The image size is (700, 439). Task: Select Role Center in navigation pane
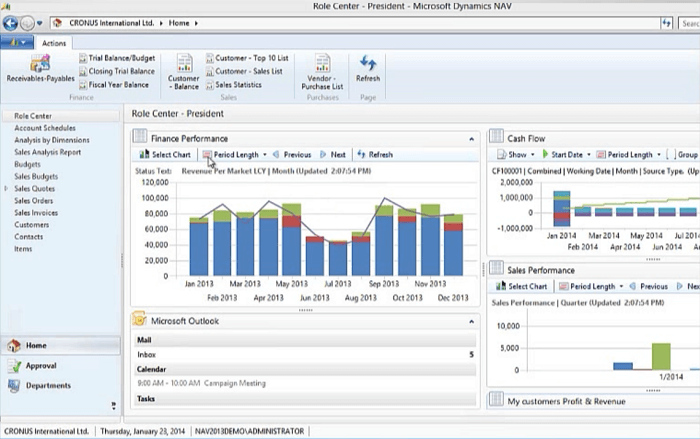coord(62,116)
